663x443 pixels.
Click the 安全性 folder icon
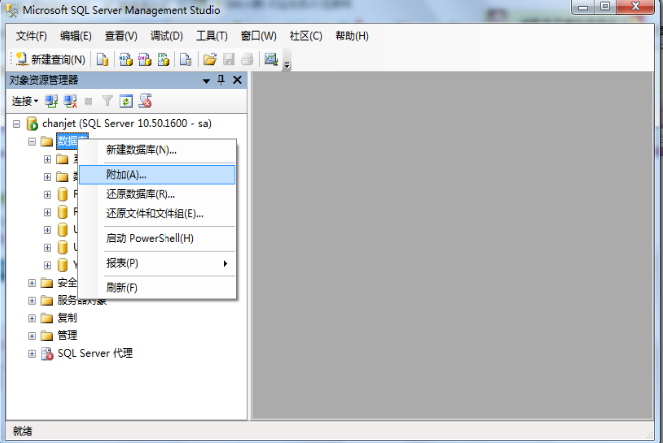[47, 282]
